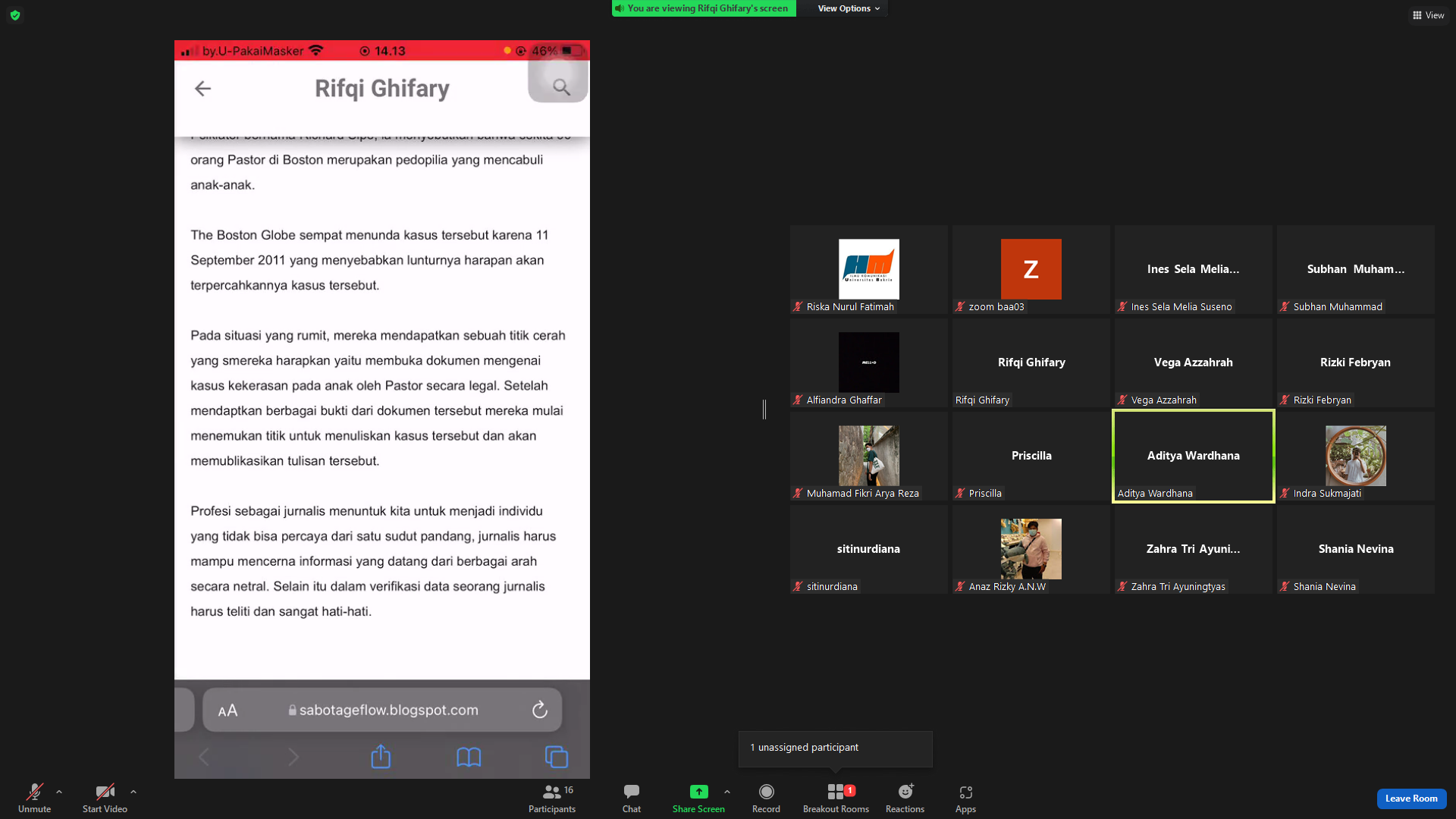Image resolution: width=1456 pixels, height=819 pixels.
Task: Select Riska Nurul Fatimah video tile
Action: [868, 269]
